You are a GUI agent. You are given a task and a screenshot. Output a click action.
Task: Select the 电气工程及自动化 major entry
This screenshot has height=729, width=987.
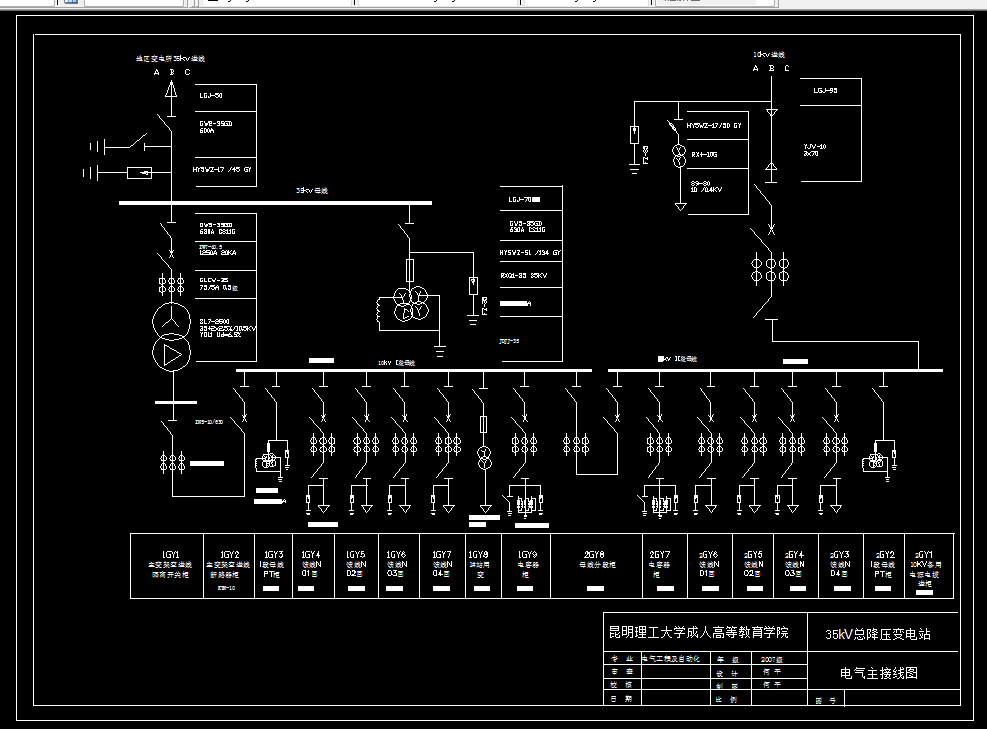670,658
